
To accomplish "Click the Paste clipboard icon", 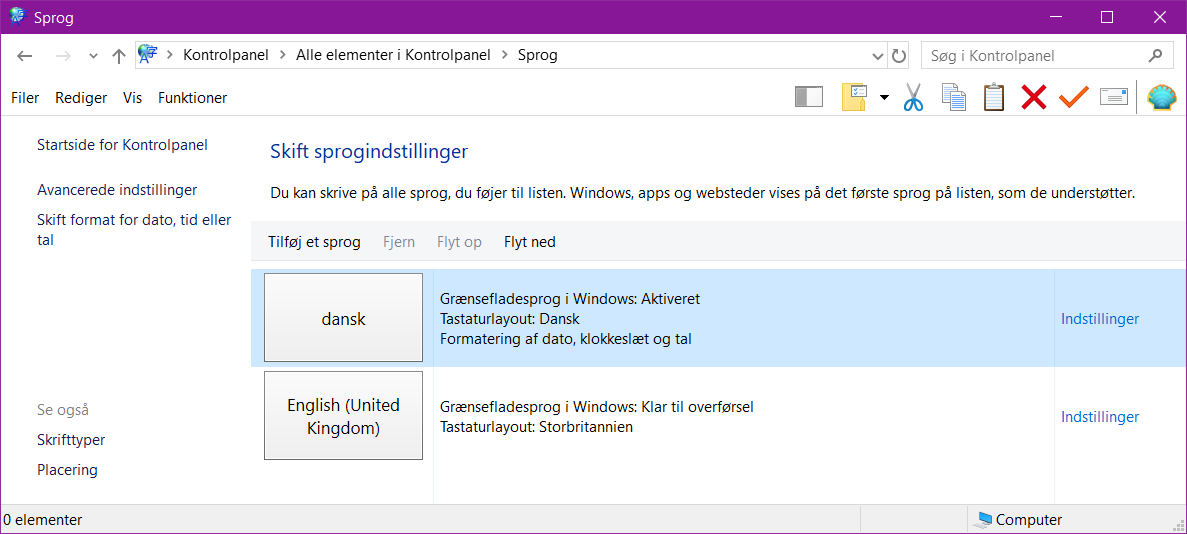I will (x=993, y=97).
